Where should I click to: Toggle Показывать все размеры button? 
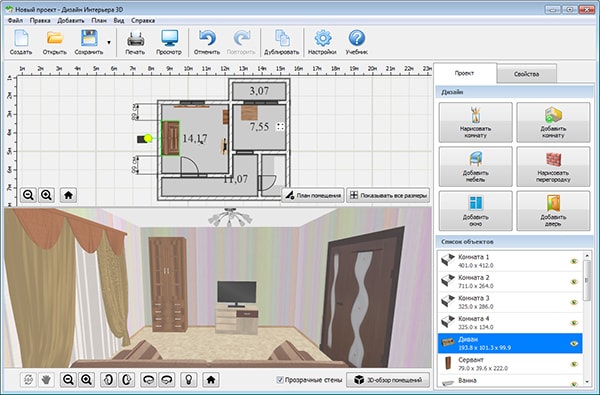[x=388, y=195]
